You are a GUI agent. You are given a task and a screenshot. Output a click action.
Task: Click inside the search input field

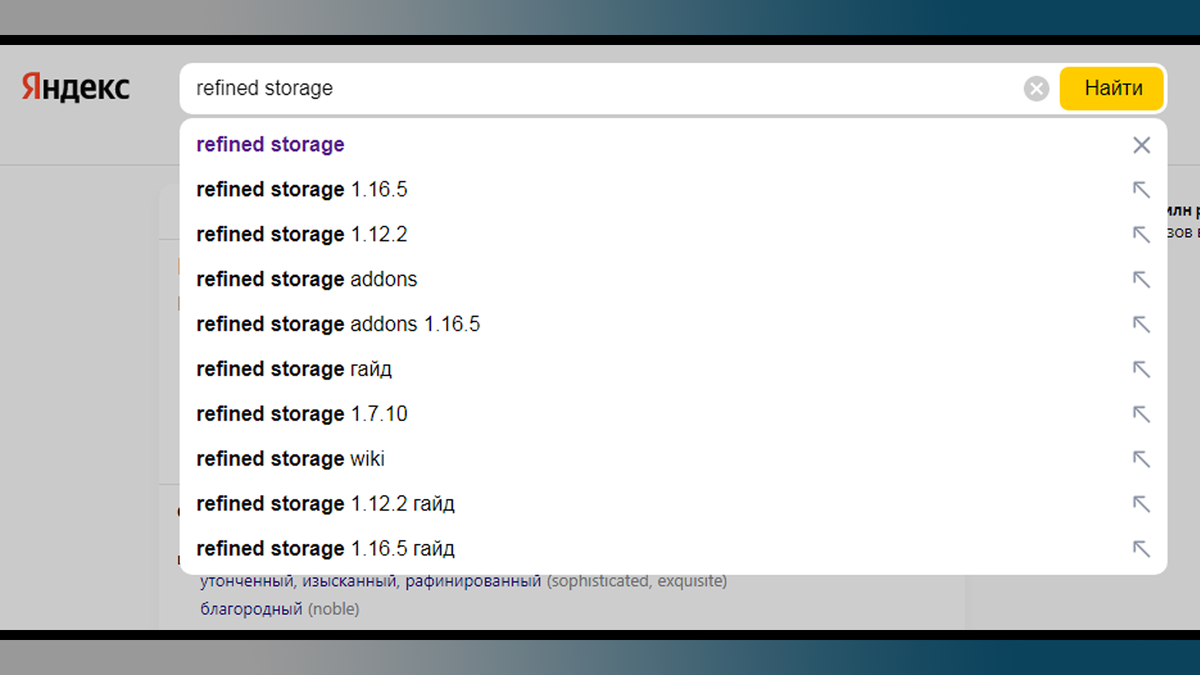[x=600, y=89]
